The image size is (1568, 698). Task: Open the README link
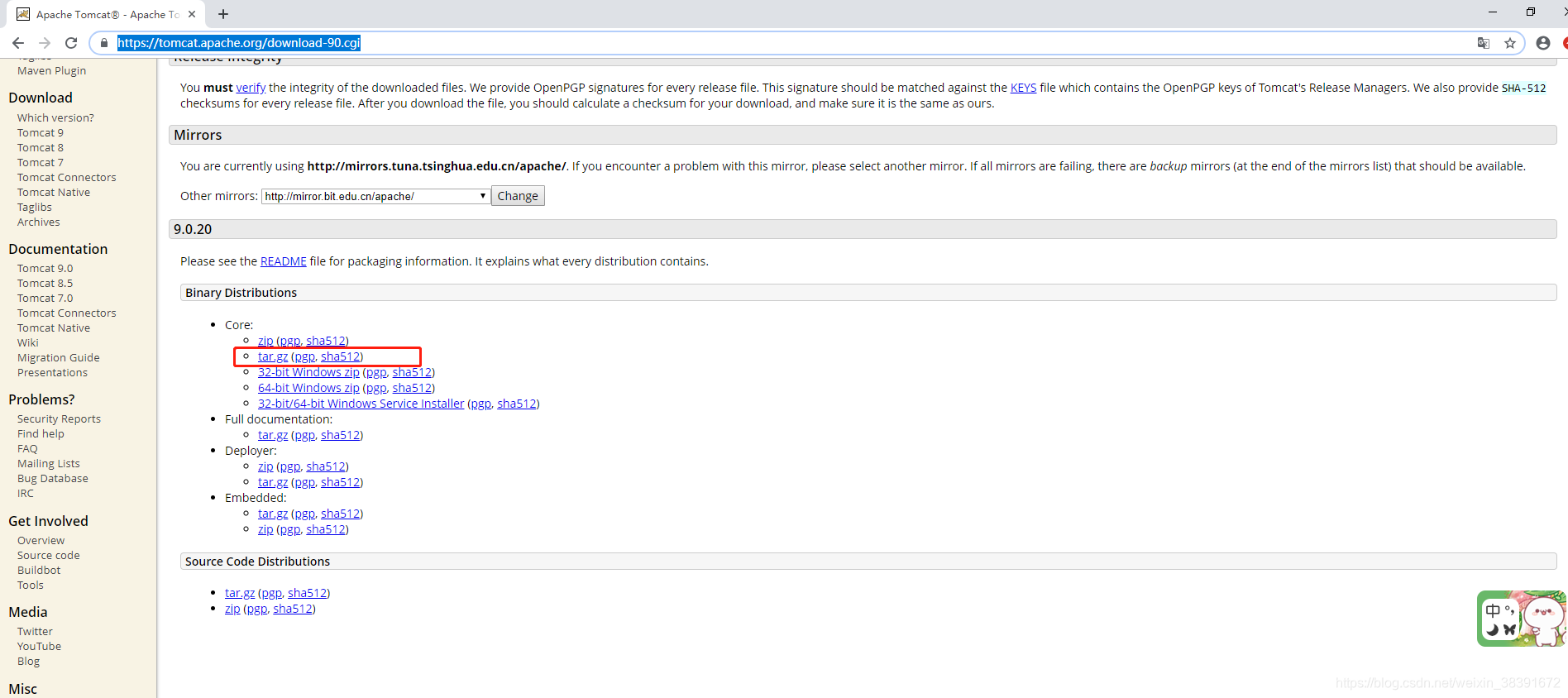[x=283, y=261]
